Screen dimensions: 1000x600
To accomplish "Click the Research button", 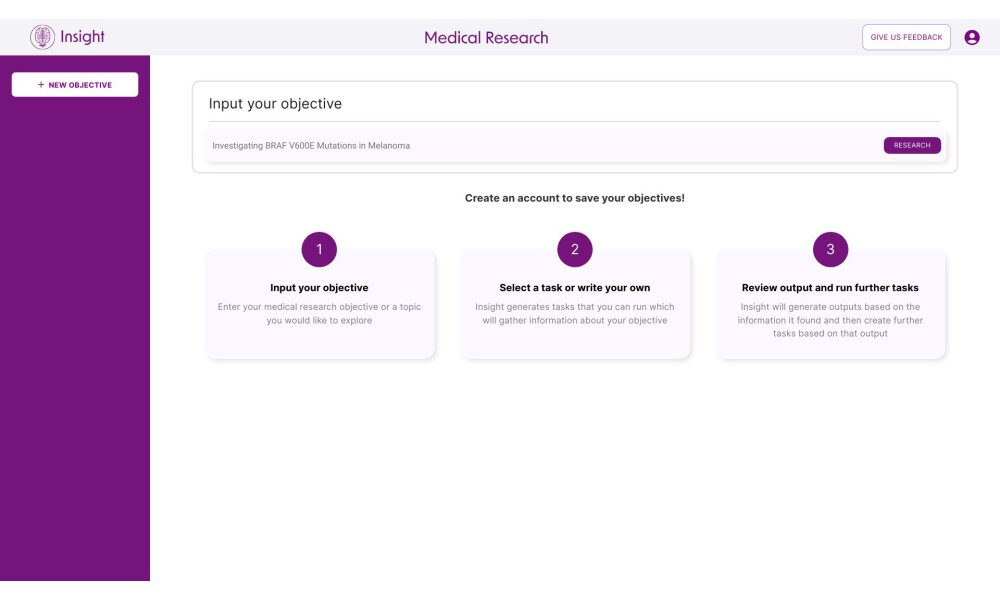I will click(912, 145).
